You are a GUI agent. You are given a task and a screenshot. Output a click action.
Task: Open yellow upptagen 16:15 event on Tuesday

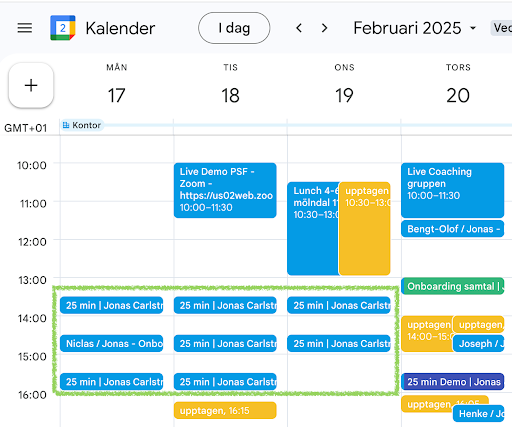click(x=225, y=410)
